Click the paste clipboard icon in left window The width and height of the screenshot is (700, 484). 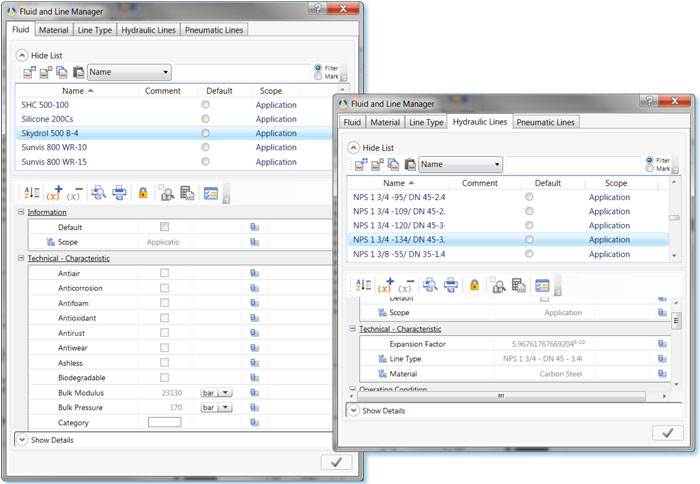click(78, 72)
